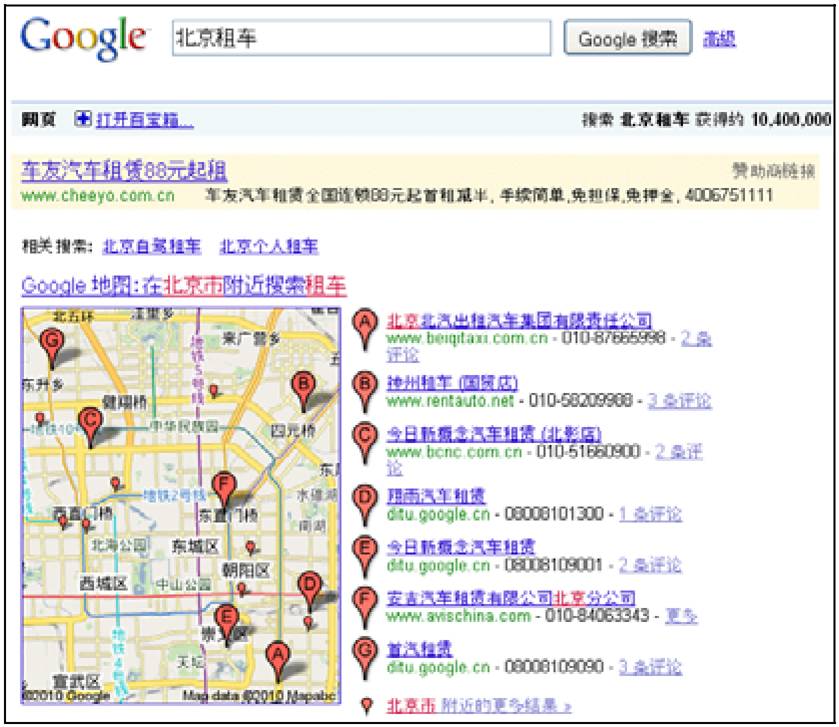839x727 pixels.
Task: Click the 北海公园 label on the map
Action: click(x=119, y=546)
